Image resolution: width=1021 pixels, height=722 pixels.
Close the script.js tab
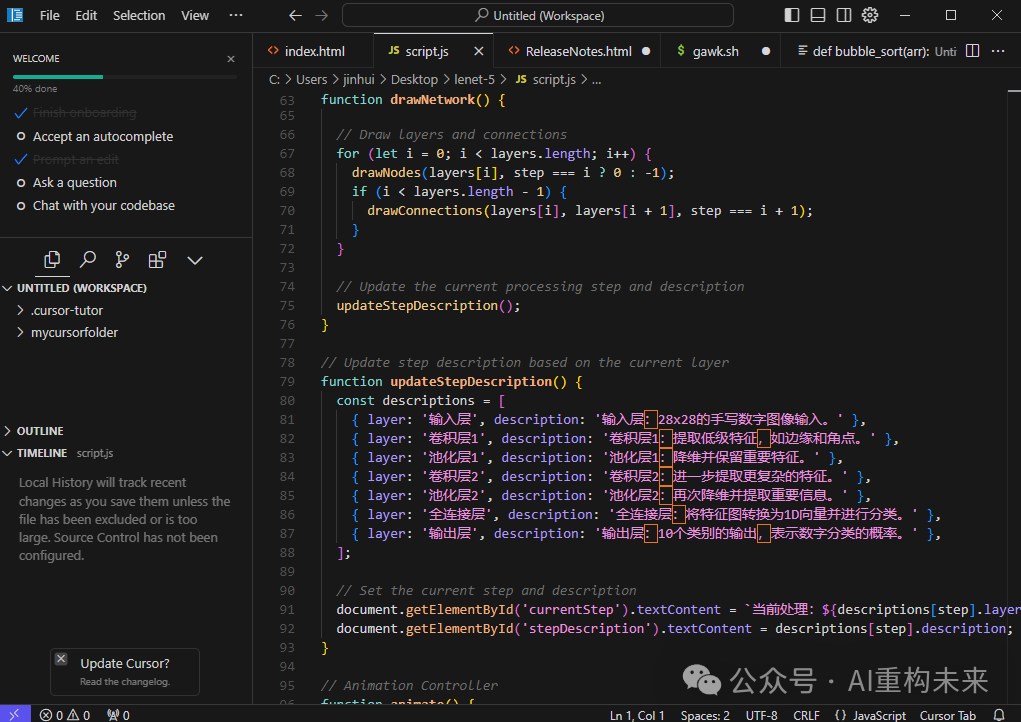pyautogui.click(x=479, y=51)
